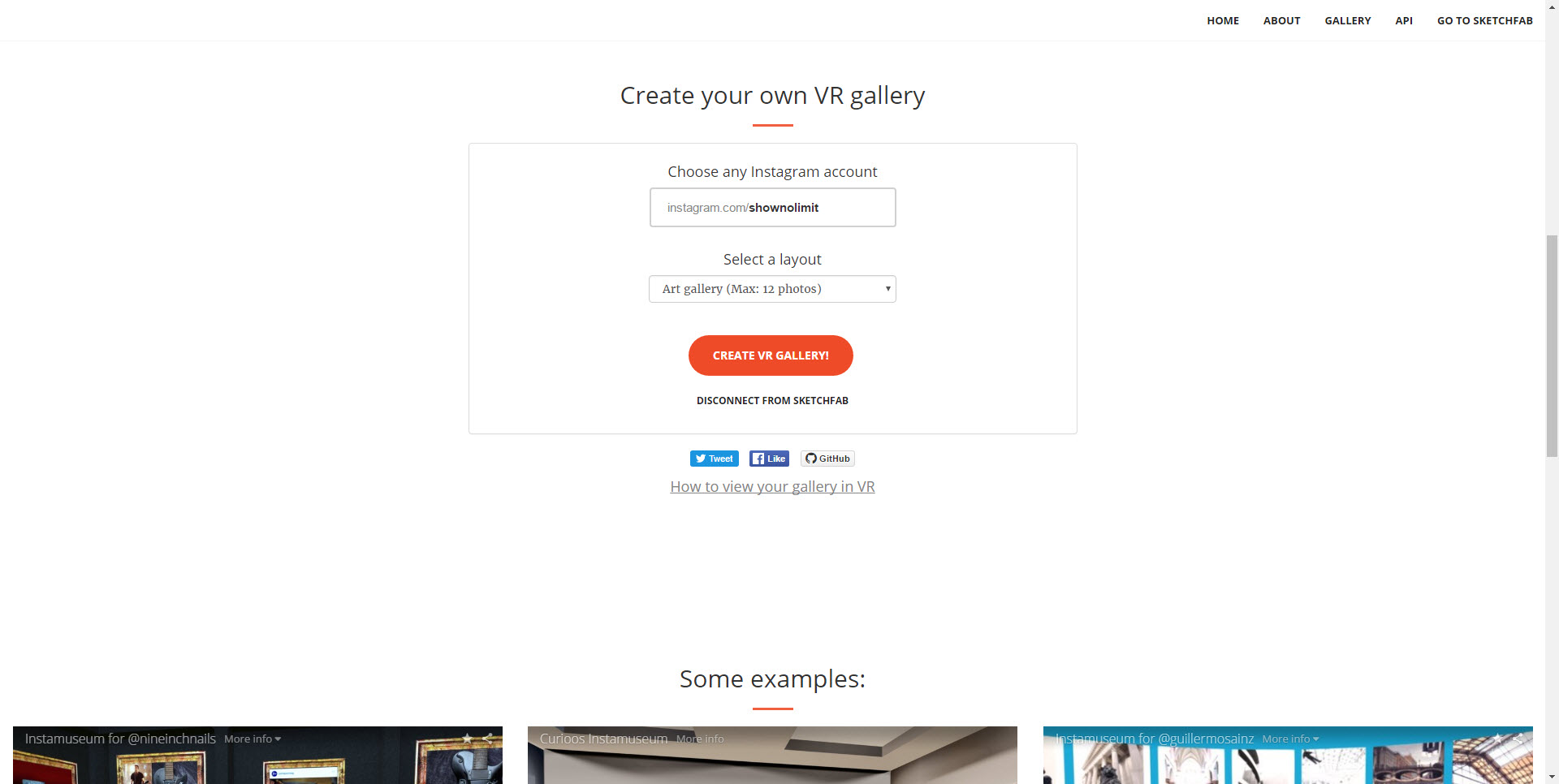This screenshot has height=784, width=1559.
Task: Go to the Home menu item
Action: 1223,20
